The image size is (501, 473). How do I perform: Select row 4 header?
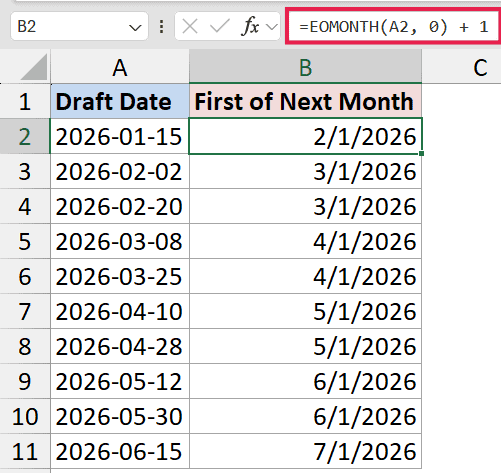pyautogui.click(x=25, y=206)
